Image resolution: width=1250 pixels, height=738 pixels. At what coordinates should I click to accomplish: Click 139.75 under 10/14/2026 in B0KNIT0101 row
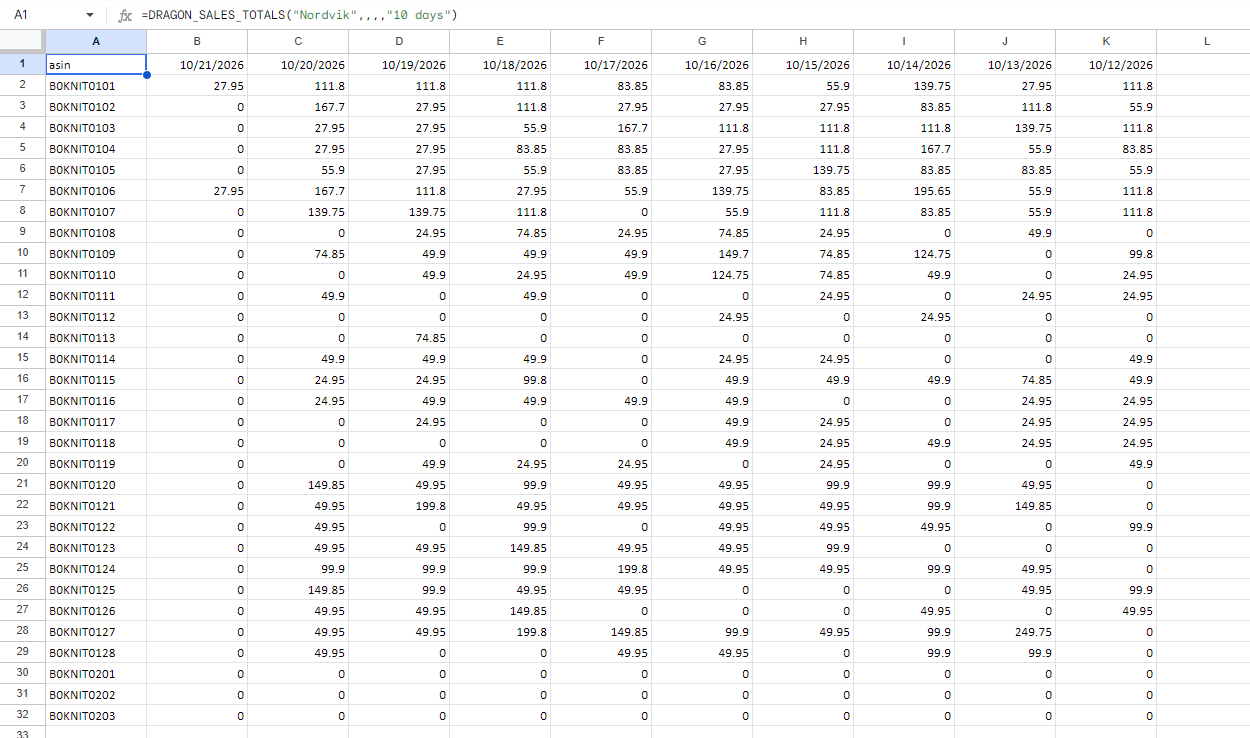pyautogui.click(x=904, y=86)
